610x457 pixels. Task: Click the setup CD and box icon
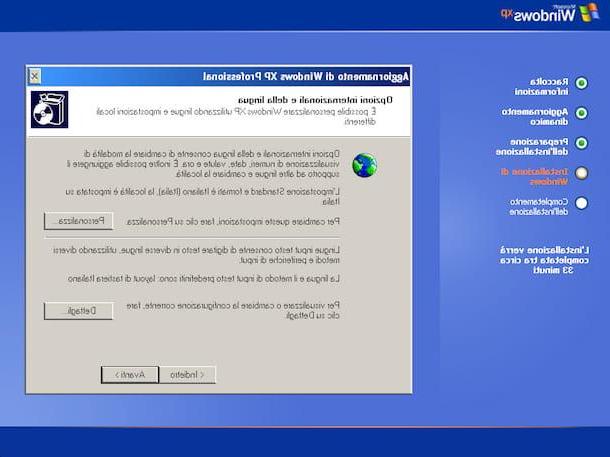(x=49, y=110)
